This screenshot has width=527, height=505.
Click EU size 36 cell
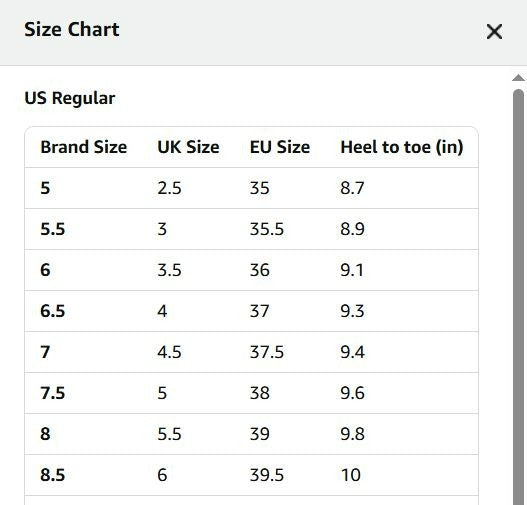pyautogui.click(x=259, y=270)
